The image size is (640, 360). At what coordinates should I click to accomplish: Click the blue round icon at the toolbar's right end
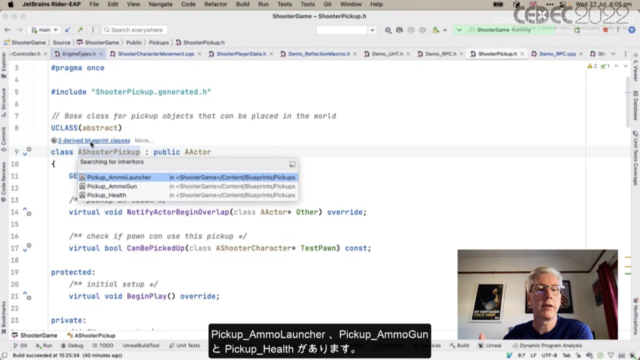(x=631, y=30)
